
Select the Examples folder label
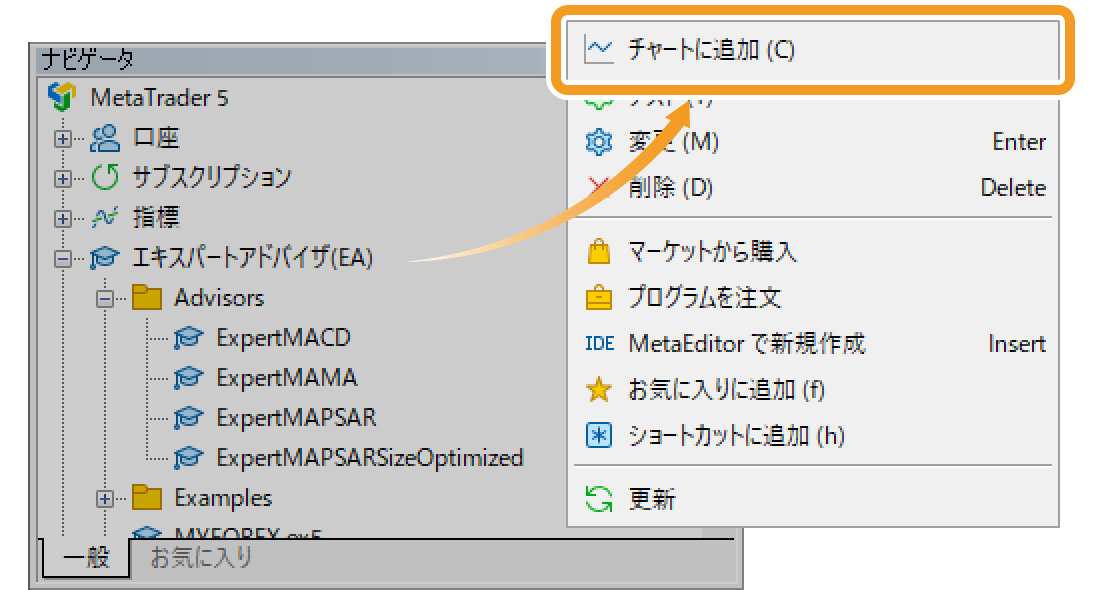click(x=222, y=497)
